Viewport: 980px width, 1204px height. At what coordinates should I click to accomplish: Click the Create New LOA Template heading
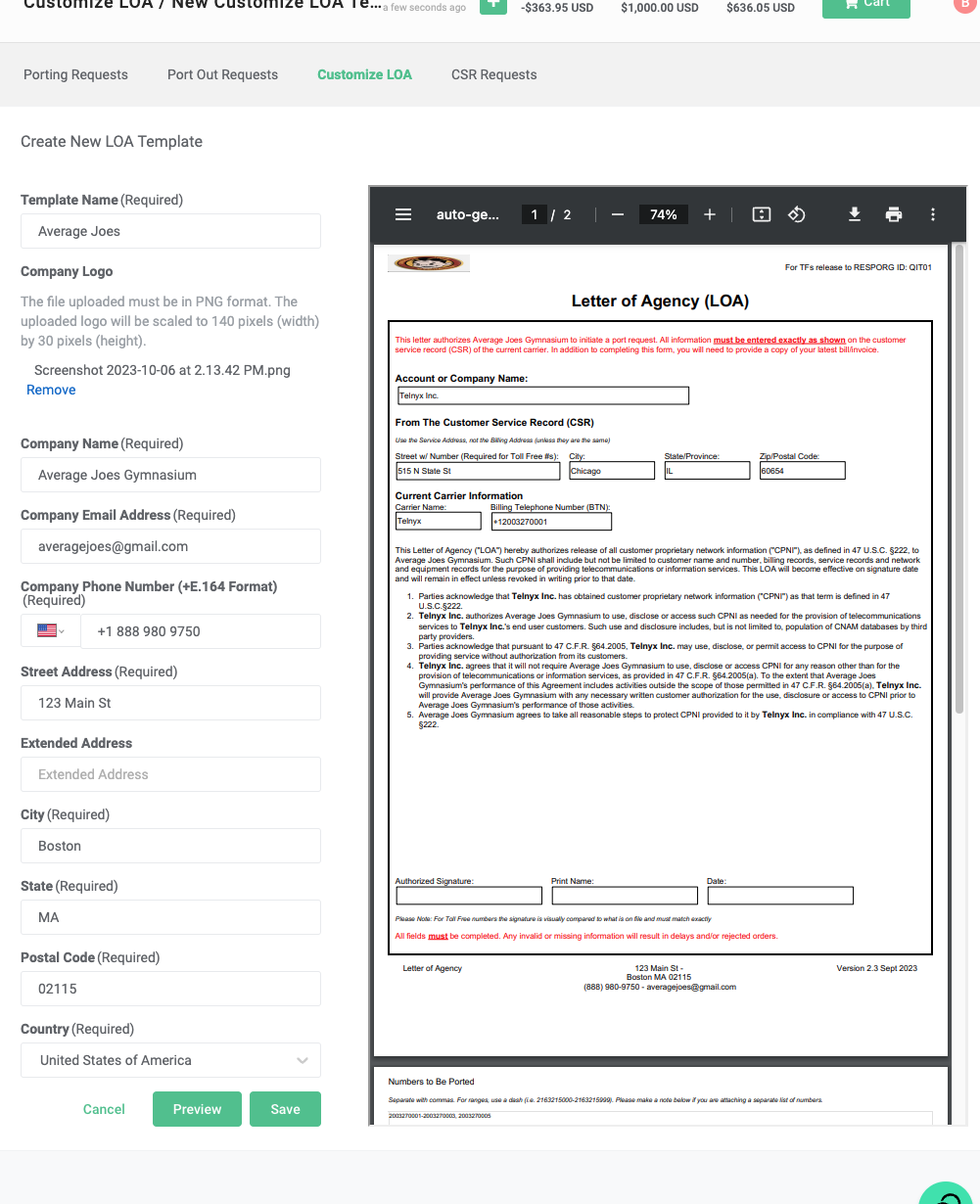pyautogui.click(x=112, y=141)
